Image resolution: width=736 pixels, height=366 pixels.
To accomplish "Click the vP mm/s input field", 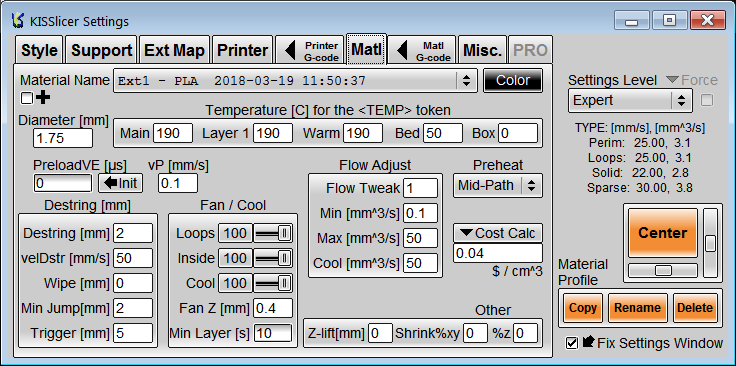I will [178, 183].
